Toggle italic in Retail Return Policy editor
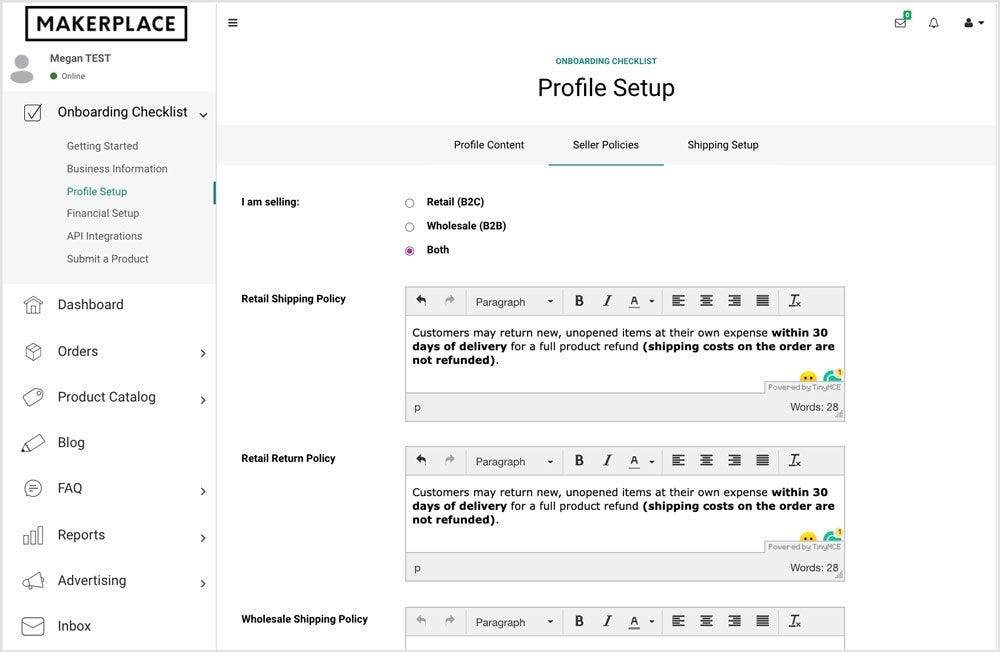The image size is (1000, 652). point(607,460)
